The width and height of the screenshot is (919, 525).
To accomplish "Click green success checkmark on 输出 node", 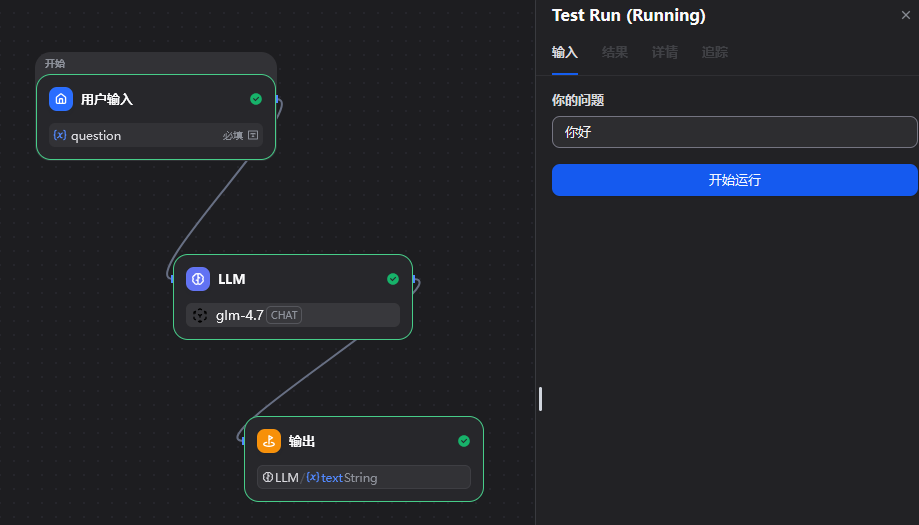I will [x=464, y=441].
